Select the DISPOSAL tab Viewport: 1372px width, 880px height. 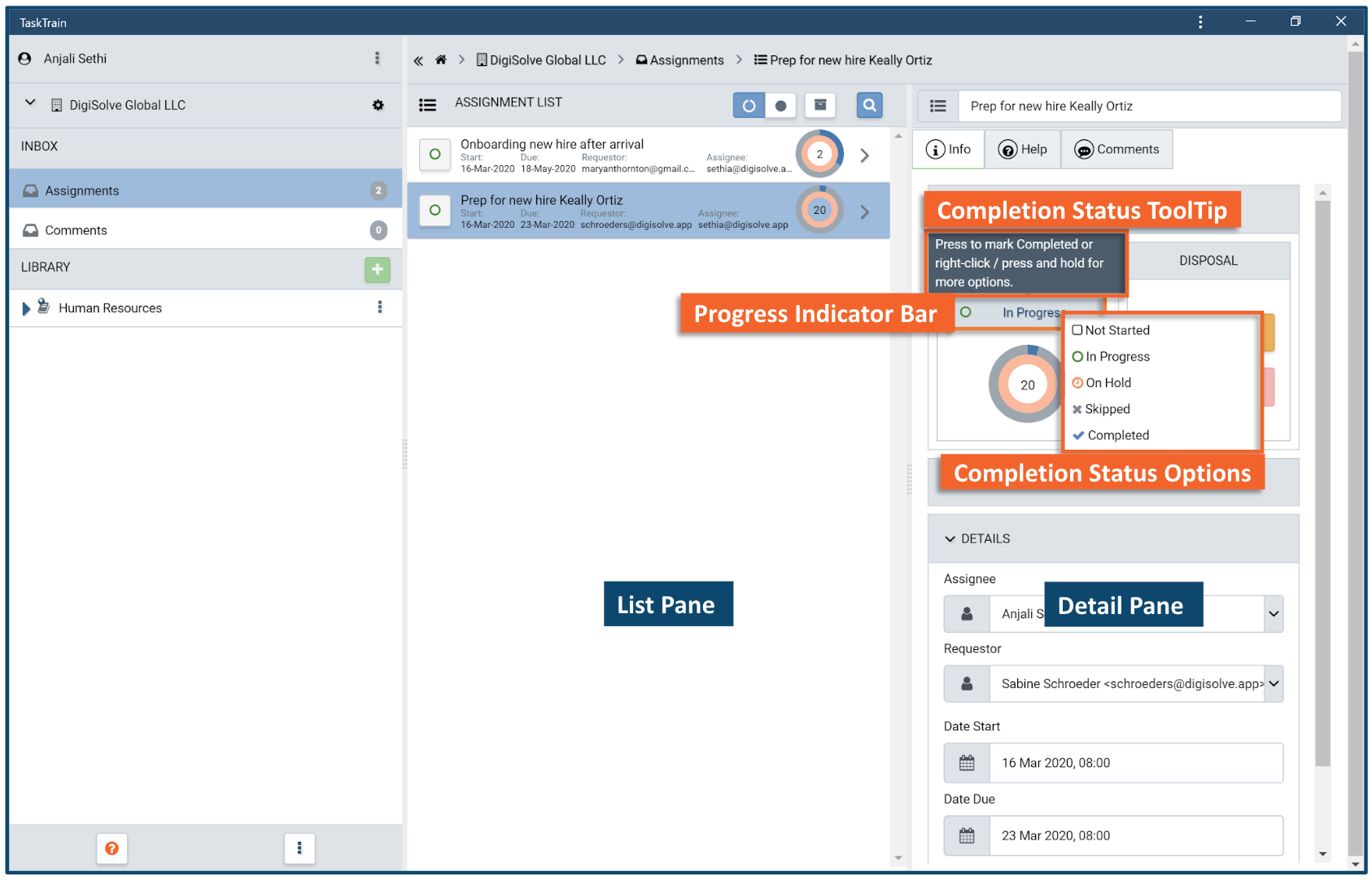point(1208,260)
